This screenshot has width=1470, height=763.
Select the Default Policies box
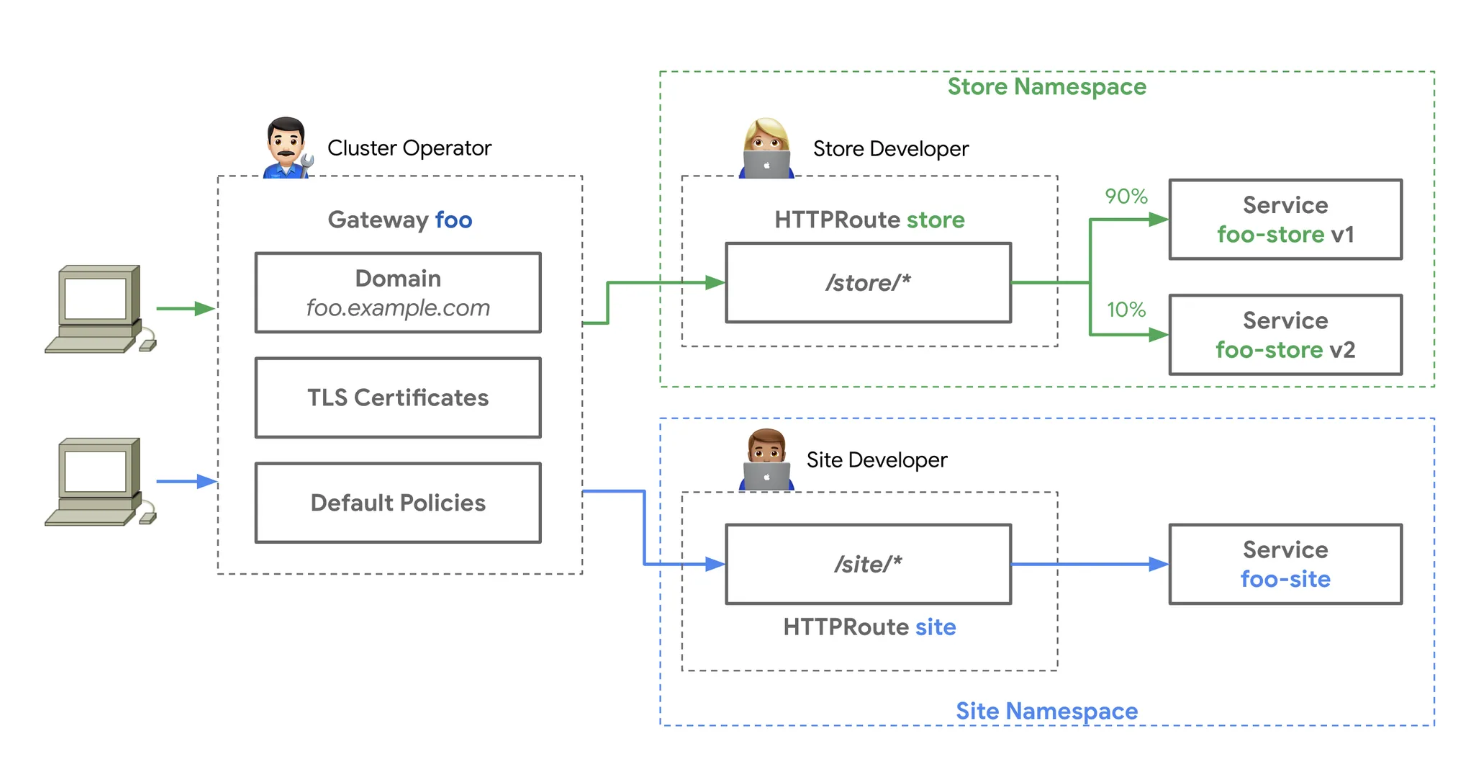click(398, 502)
